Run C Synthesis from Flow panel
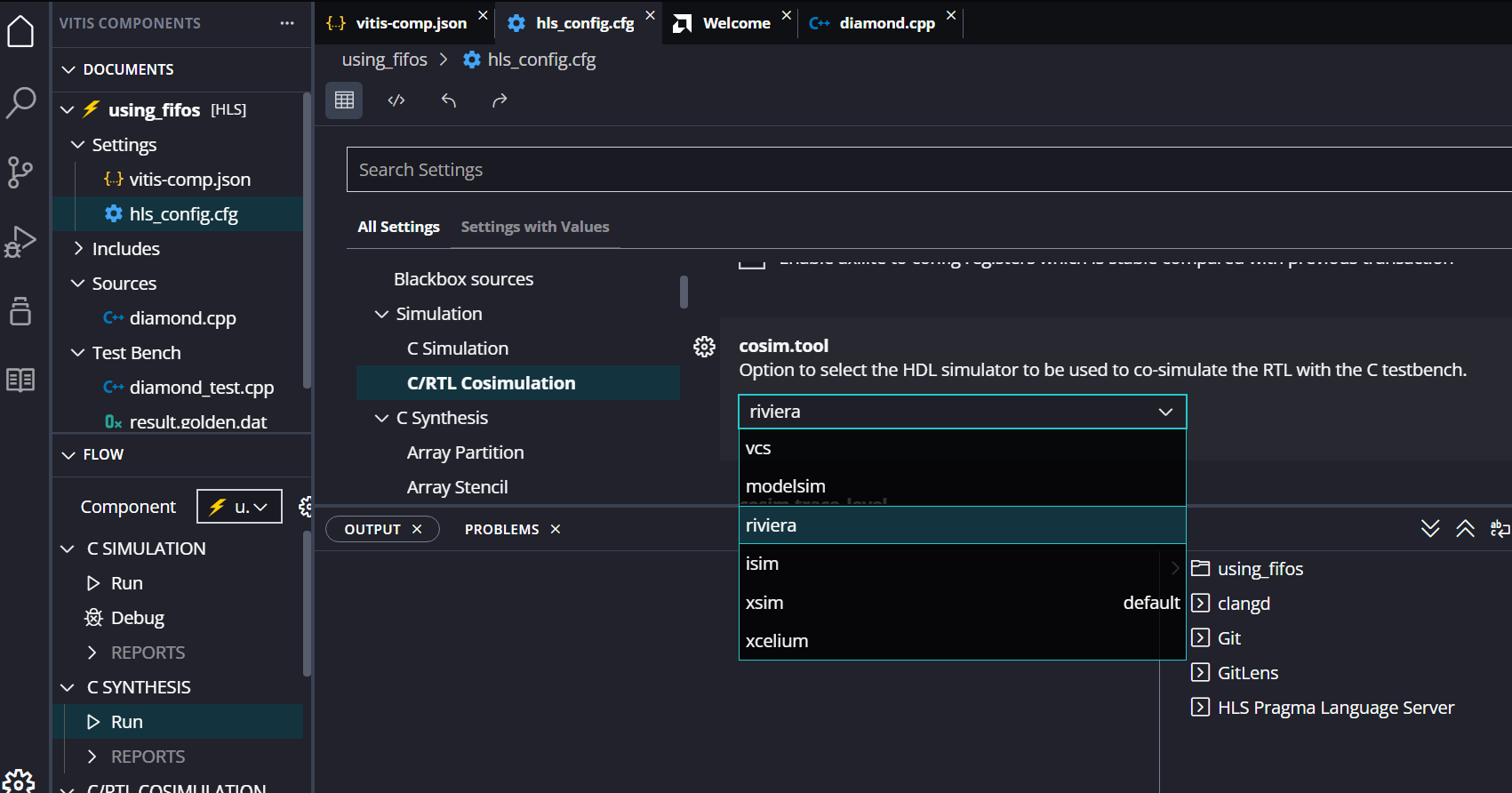The width and height of the screenshot is (1512, 793). [126, 722]
